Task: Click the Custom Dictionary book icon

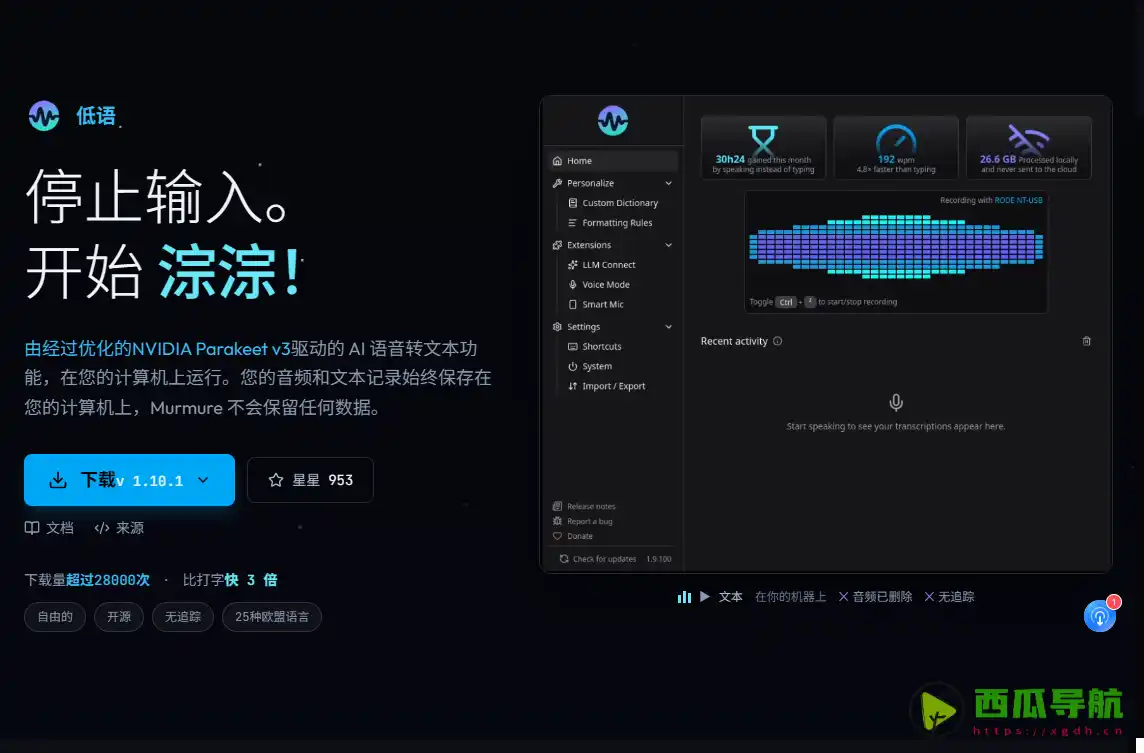Action: pyautogui.click(x=573, y=203)
